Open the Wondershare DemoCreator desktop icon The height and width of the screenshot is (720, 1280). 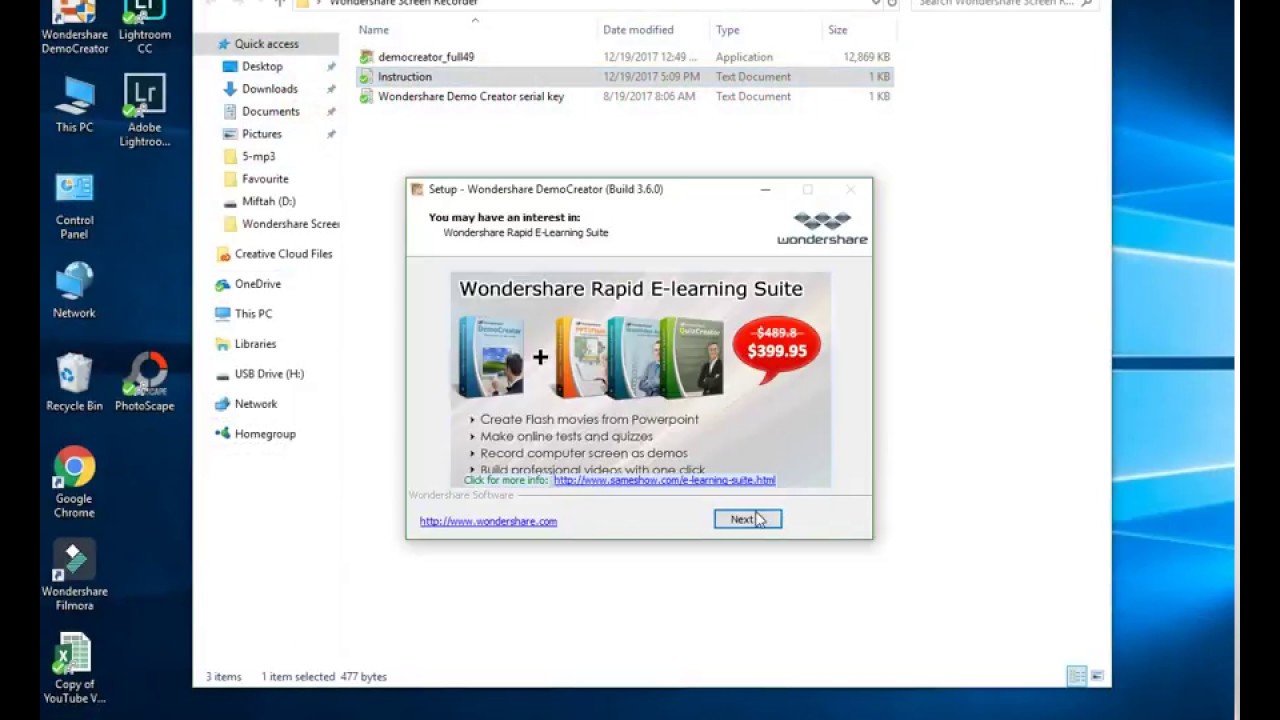click(75, 27)
